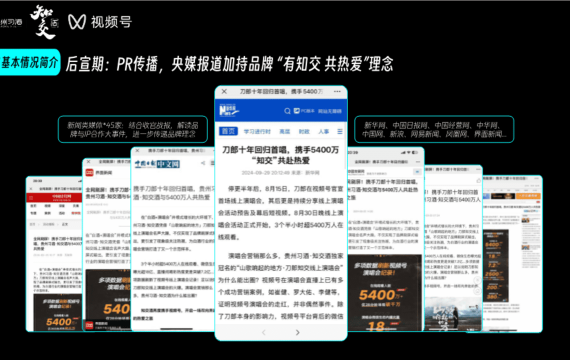Tap the back arrow at bottom of center phone
This screenshot has height=360, width=570.
264,332
